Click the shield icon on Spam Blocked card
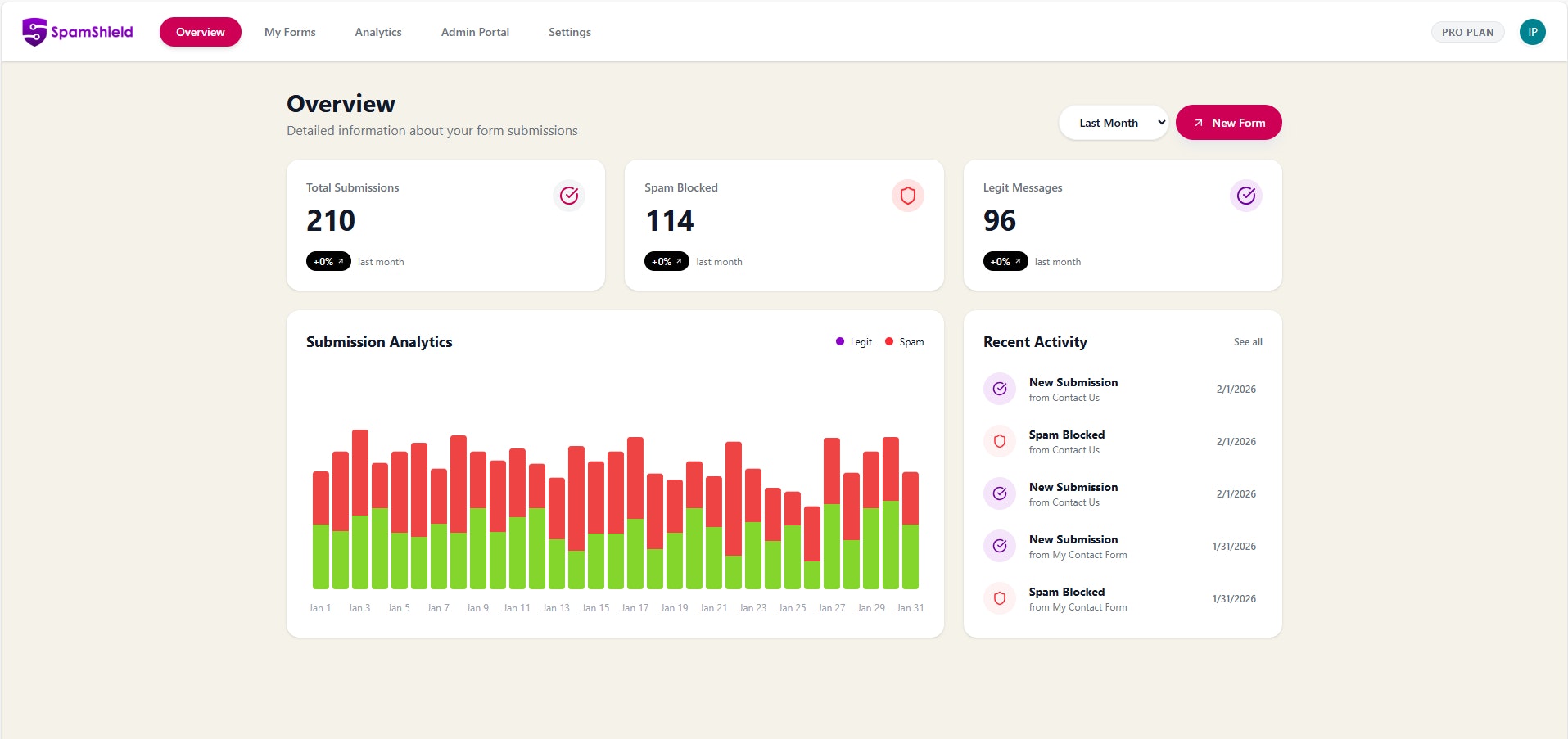Screen dimensions: 1568x739 pos(907,196)
